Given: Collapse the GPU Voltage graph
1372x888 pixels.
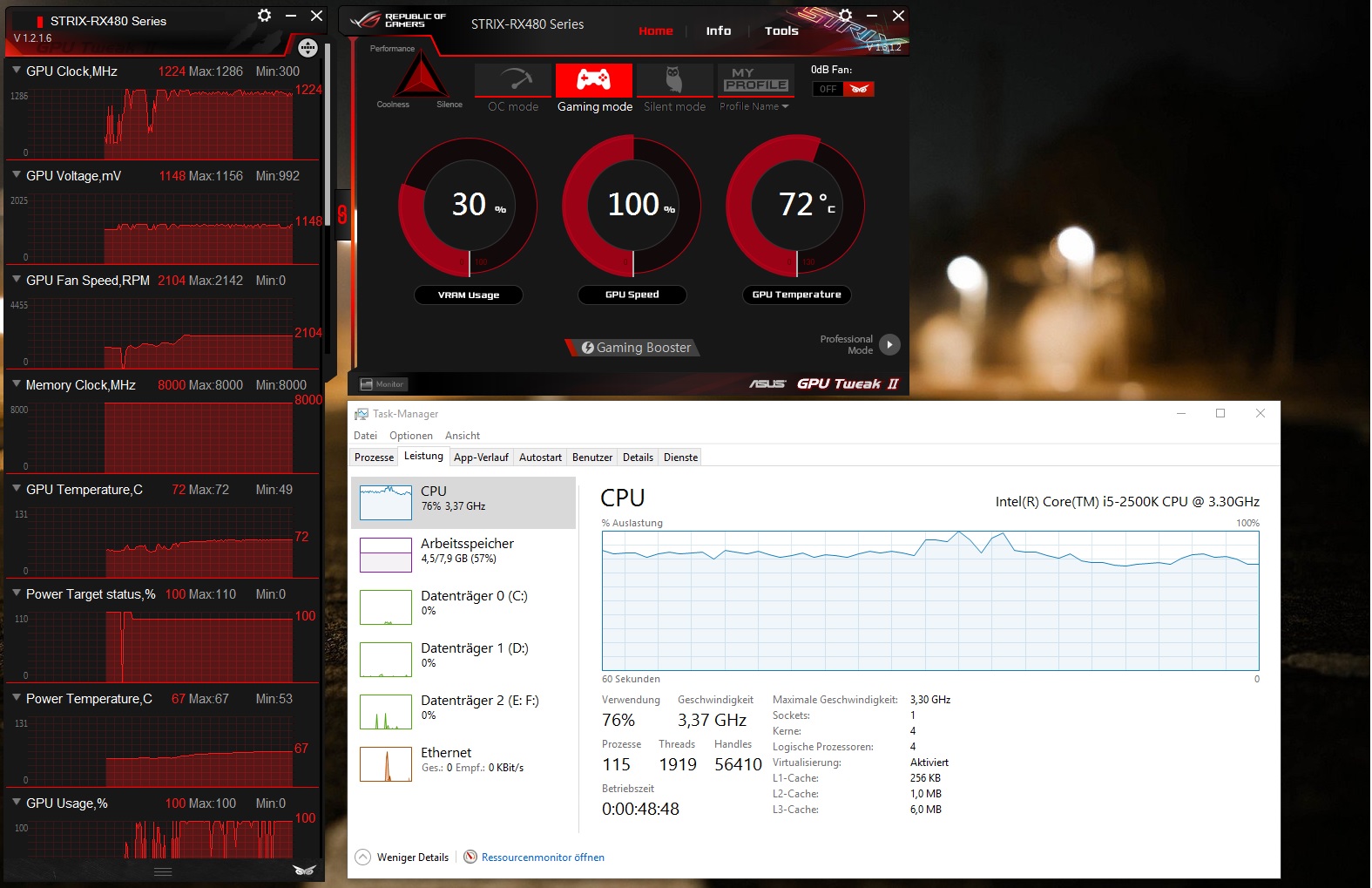Looking at the screenshot, I should 17,175.
